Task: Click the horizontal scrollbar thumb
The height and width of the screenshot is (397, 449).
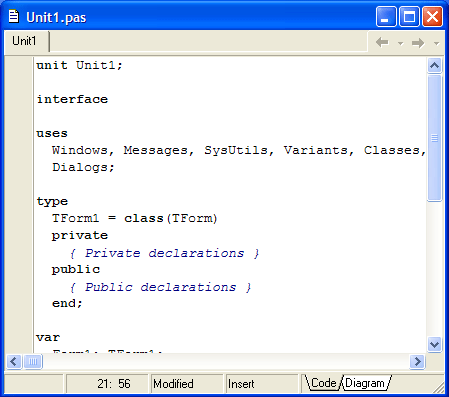Action: 33,361
